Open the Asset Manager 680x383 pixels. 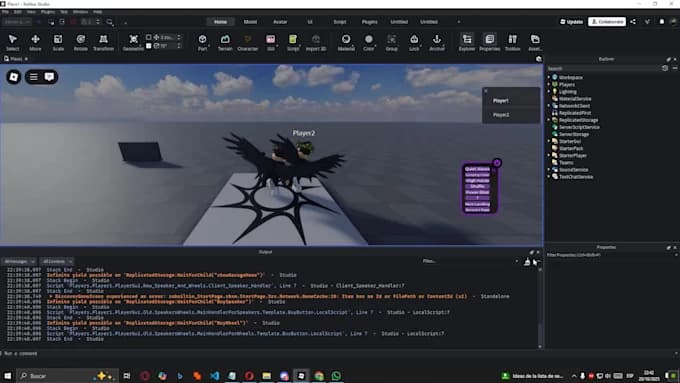[x=535, y=43]
